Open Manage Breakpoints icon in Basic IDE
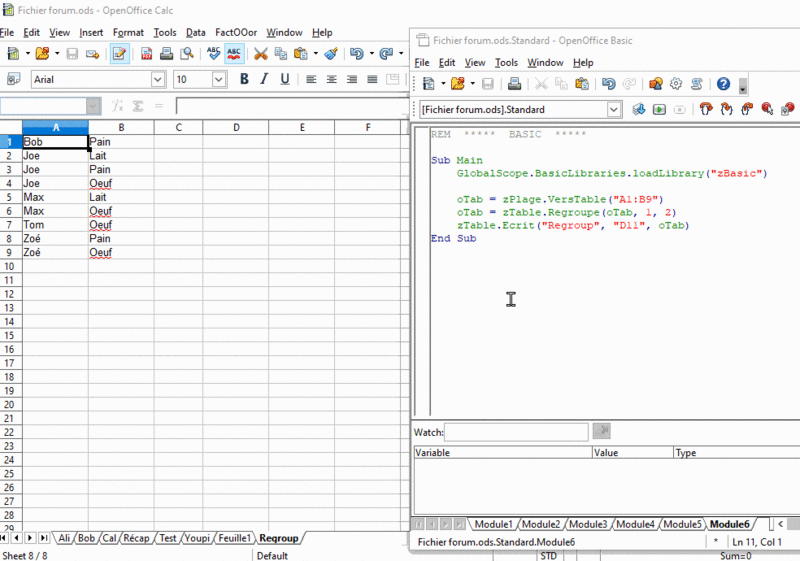The image size is (800, 561). pyautogui.click(x=787, y=109)
